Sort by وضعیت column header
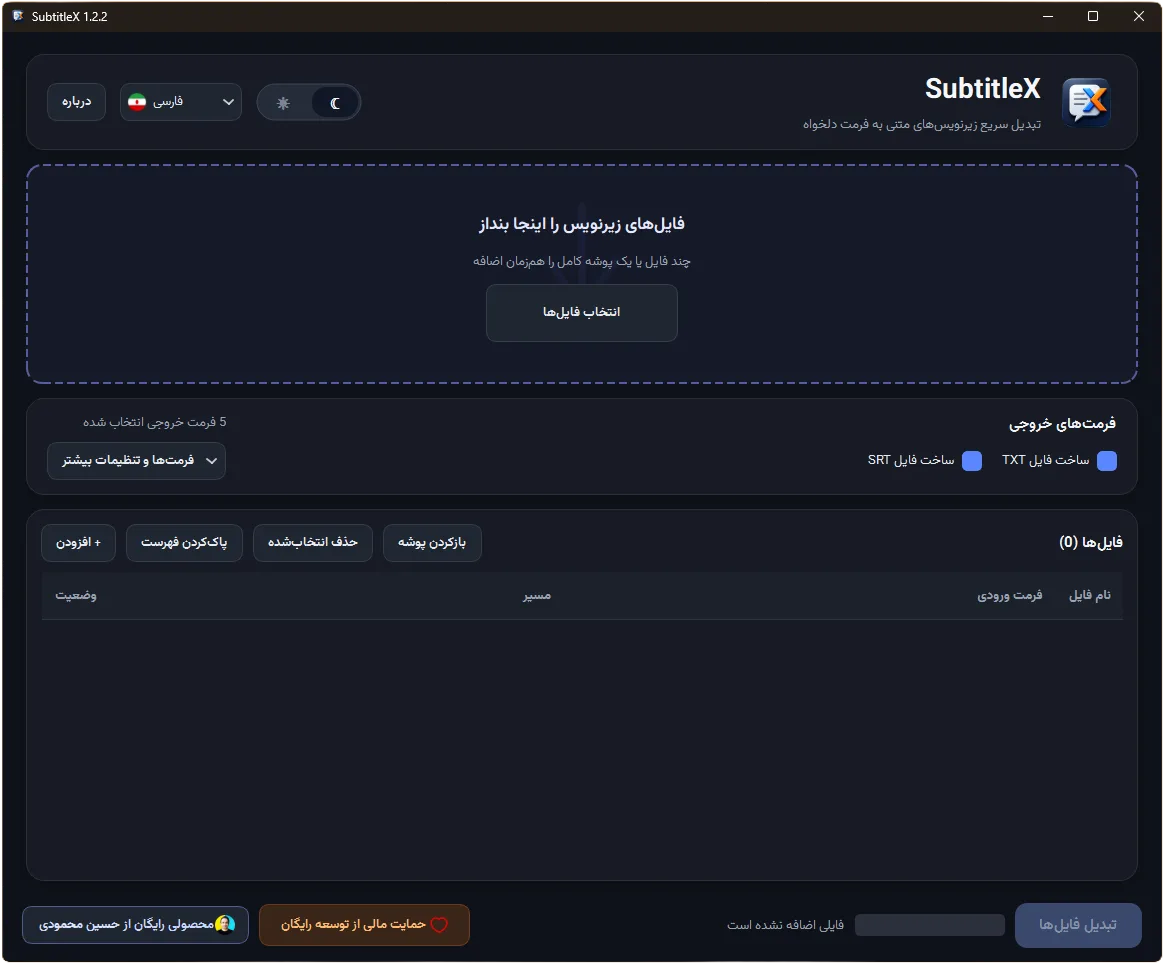This screenshot has width=1163, height=963. (76, 595)
